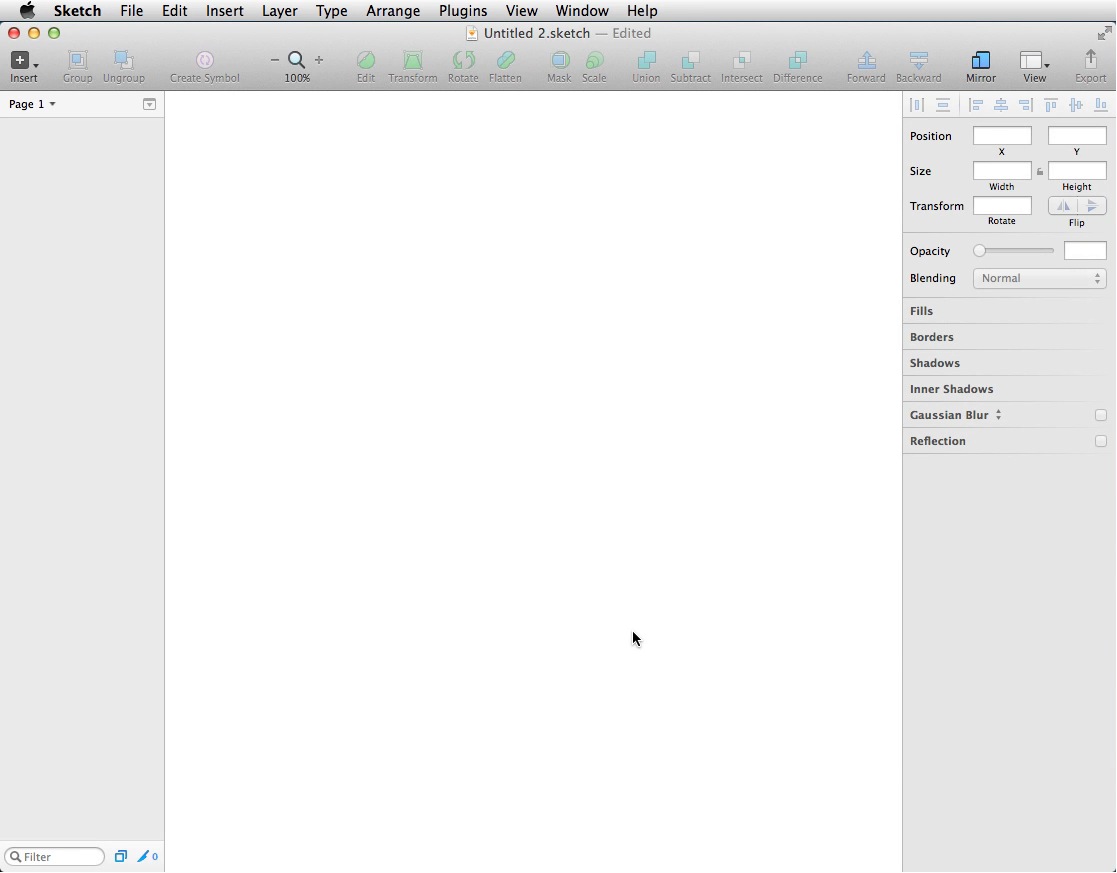This screenshot has width=1117, height=873.
Task: Open the View toolbar dropdown
Action: [1034, 62]
